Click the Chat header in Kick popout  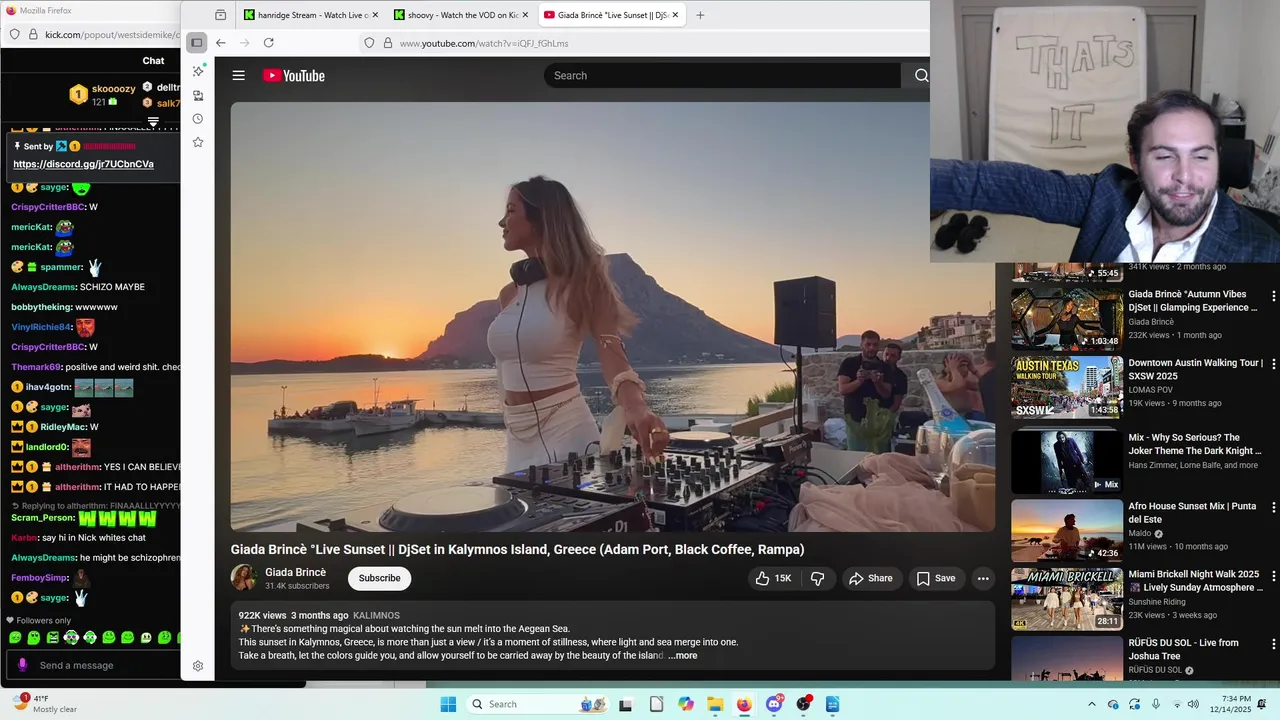153,61
